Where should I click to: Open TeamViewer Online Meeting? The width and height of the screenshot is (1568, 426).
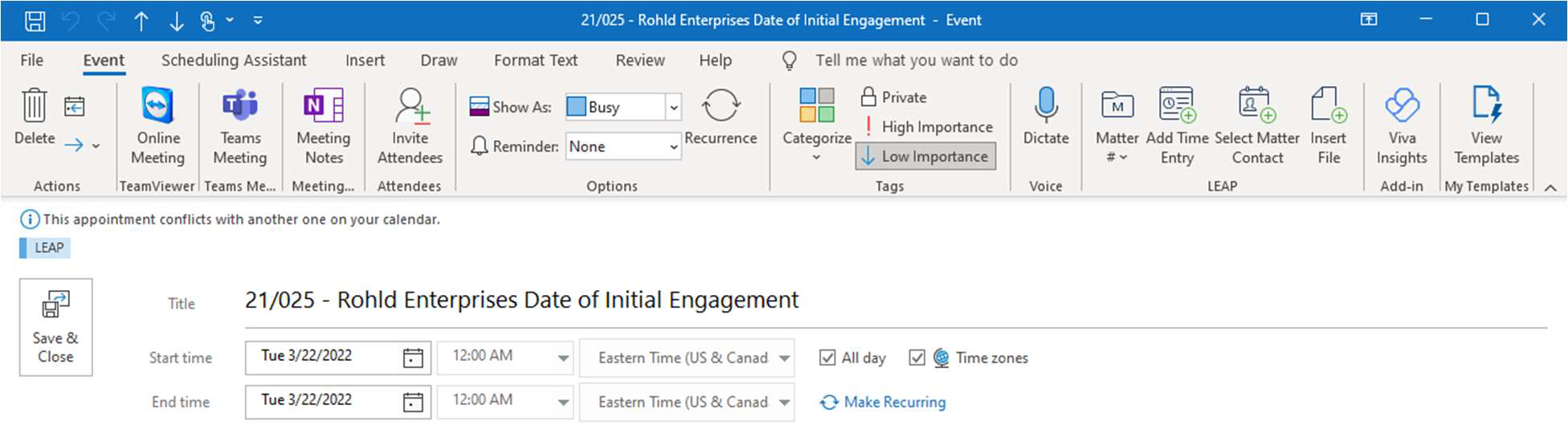[x=157, y=107]
